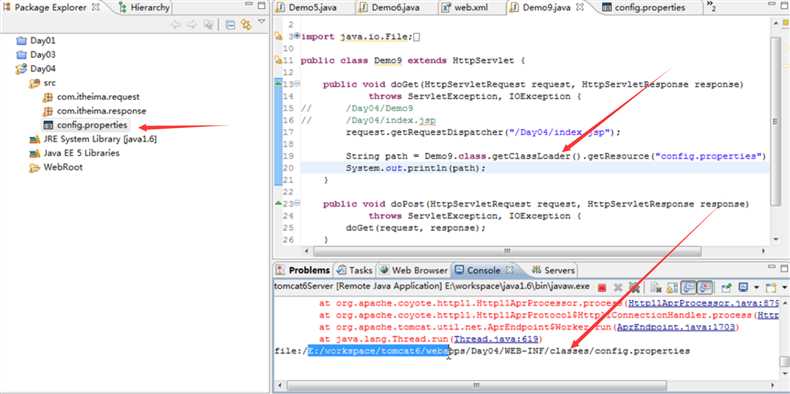Minimize the editor area
This screenshot has width=790, height=394.
point(771,5)
